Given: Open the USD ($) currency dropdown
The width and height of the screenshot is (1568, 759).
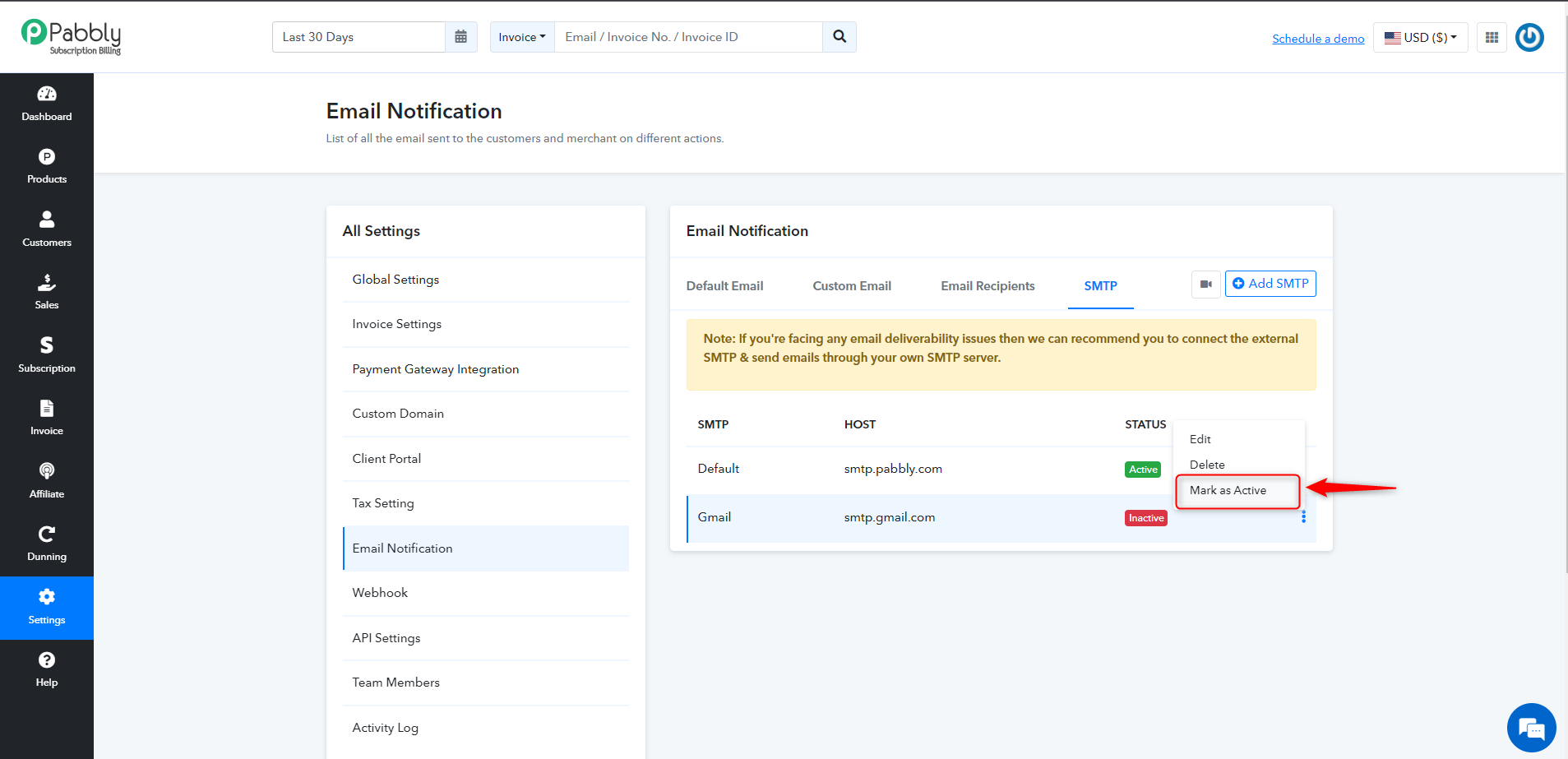Looking at the screenshot, I should coord(1421,37).
